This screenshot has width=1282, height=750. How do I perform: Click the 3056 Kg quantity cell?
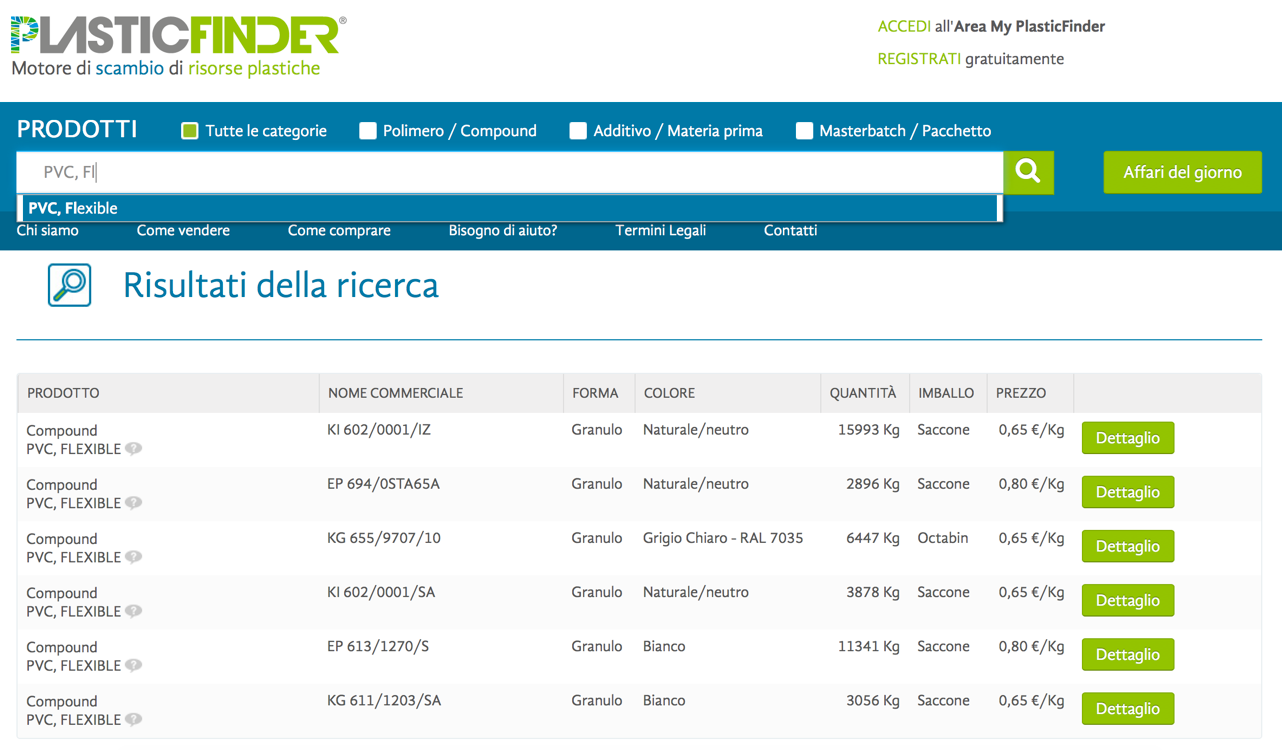pyautogui.click(x=872, y=700)
